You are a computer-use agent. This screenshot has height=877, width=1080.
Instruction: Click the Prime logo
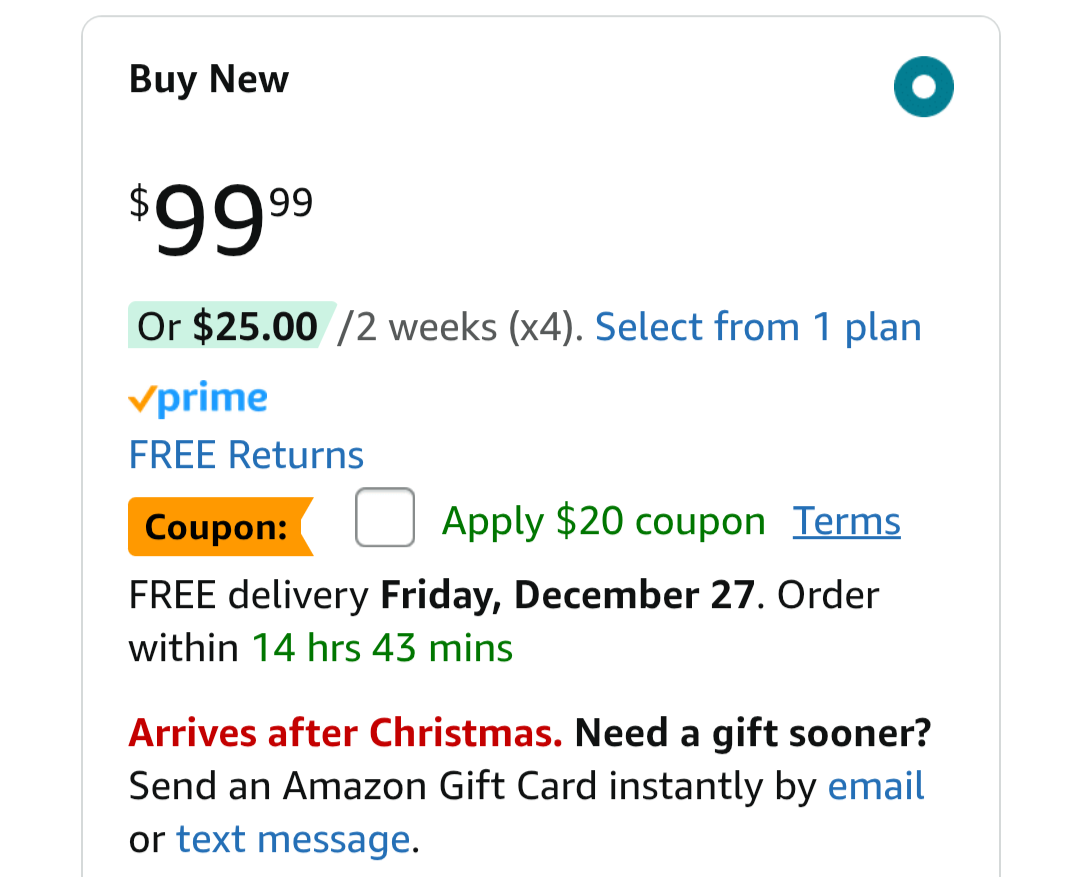[x=198, y=399]
